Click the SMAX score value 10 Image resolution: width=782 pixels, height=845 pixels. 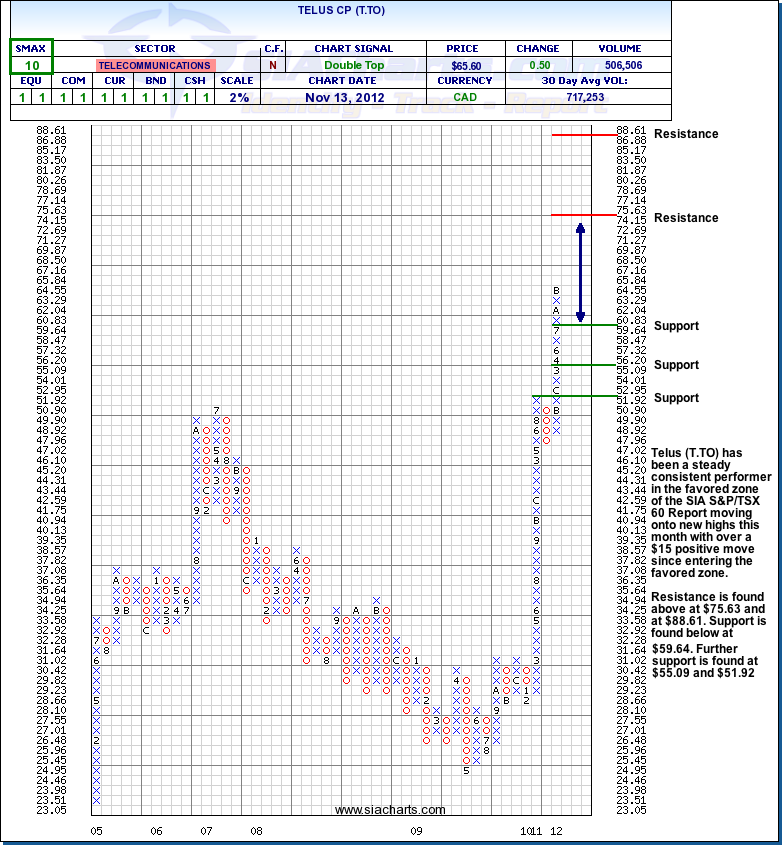[x=32, y=65]
